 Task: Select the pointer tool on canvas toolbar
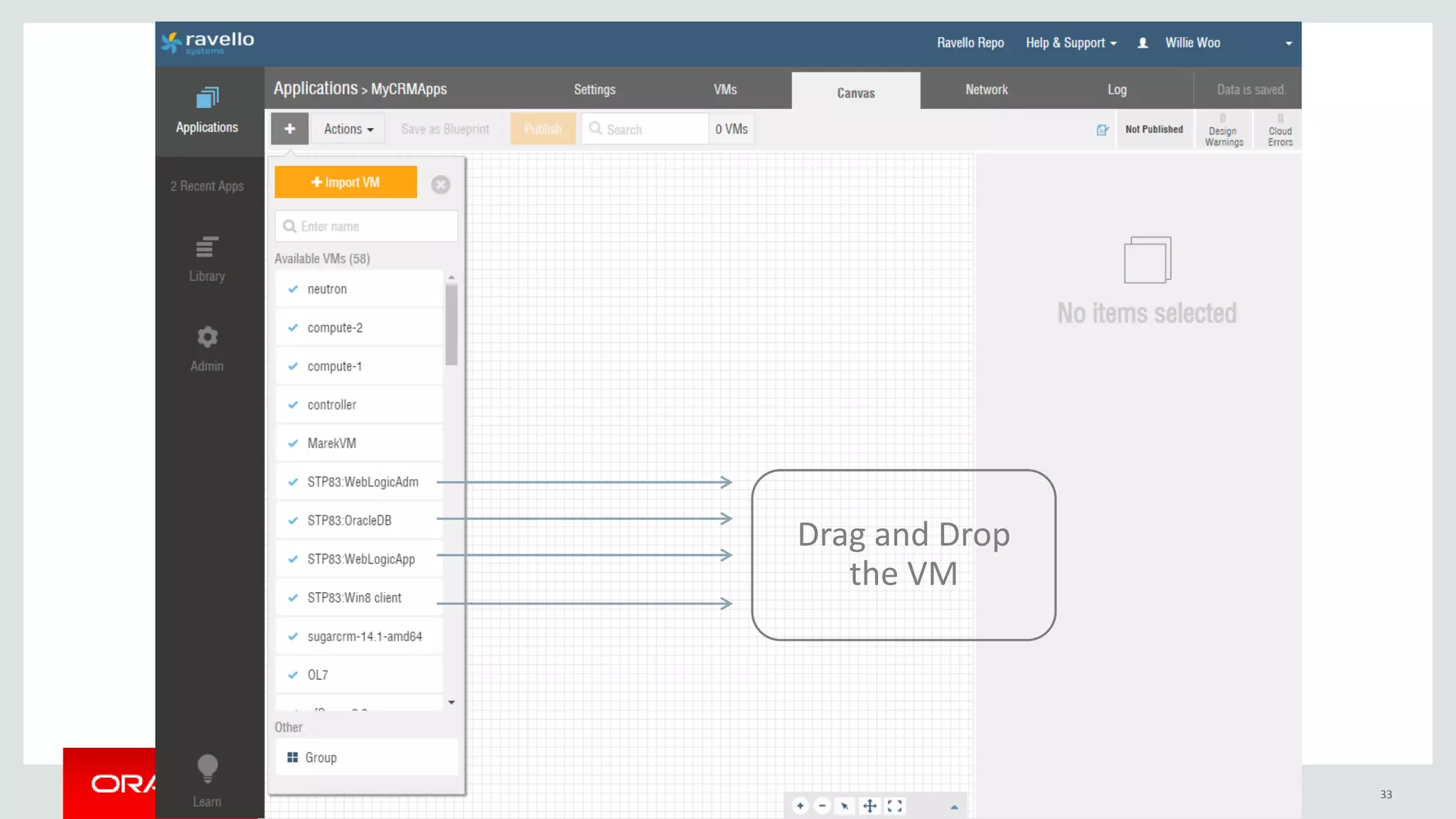pyautogui.click(x=845, y=805)
